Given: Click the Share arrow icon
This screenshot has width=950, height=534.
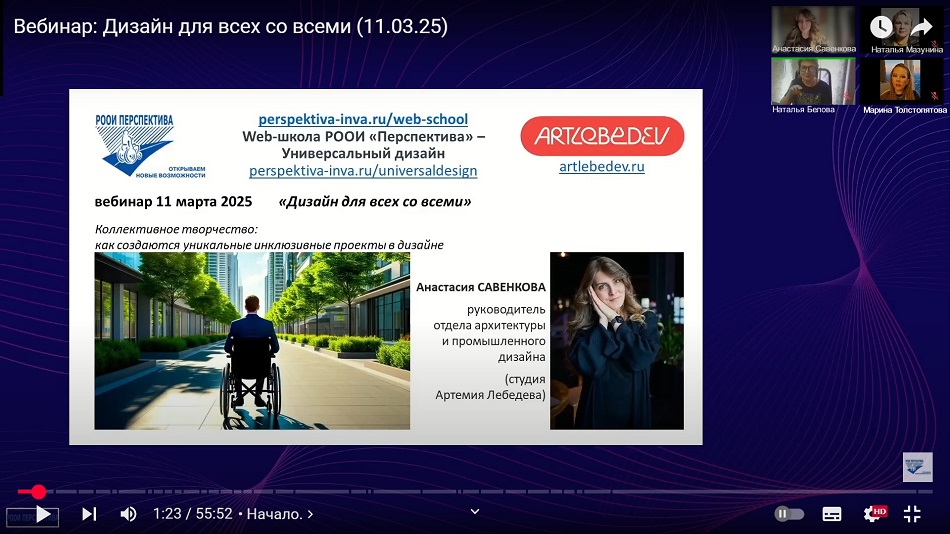Looking at the screenshot, I should pyautogui.click(x=921, y=27).
